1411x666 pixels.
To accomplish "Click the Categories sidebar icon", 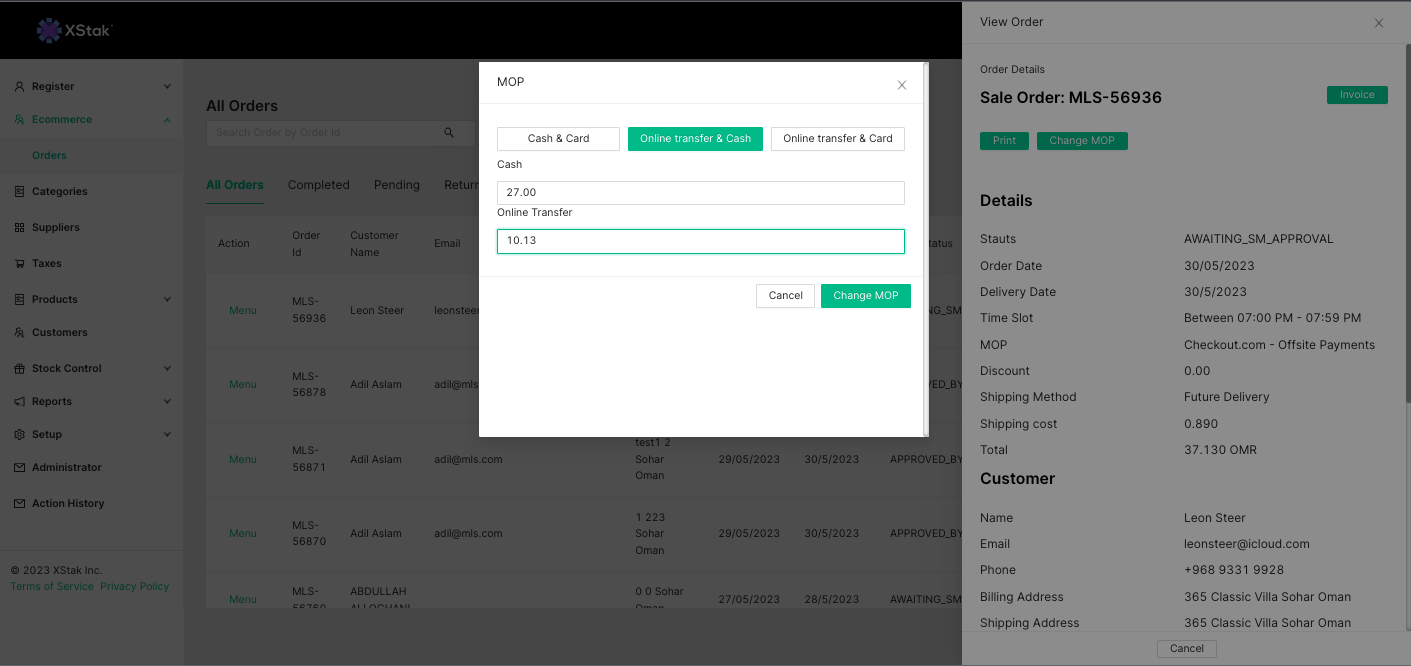I will click(x=20, y=192).
